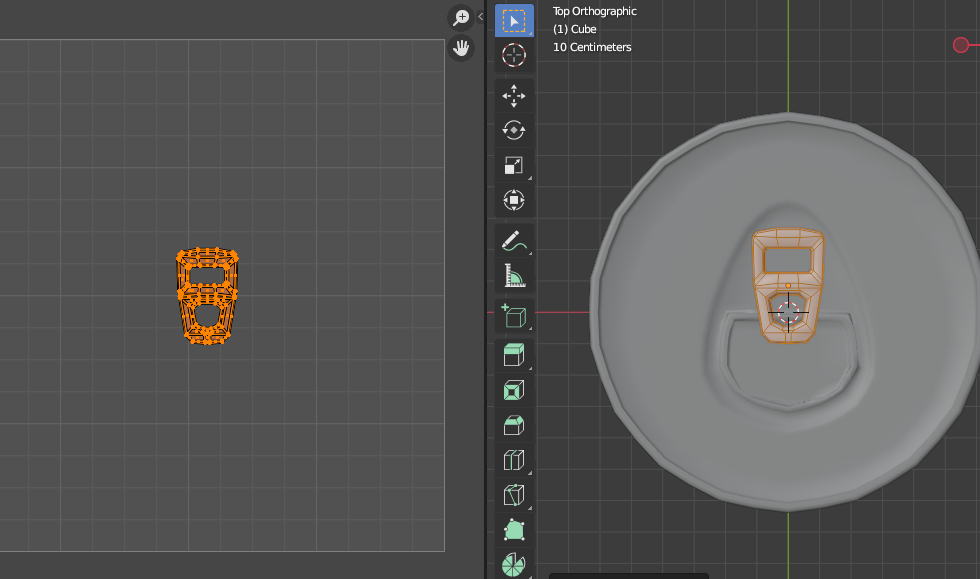Image resolution: width=980 pixels, height=579 pixels.
Task: Choose the Bevel tool
Action: (514, 425)
